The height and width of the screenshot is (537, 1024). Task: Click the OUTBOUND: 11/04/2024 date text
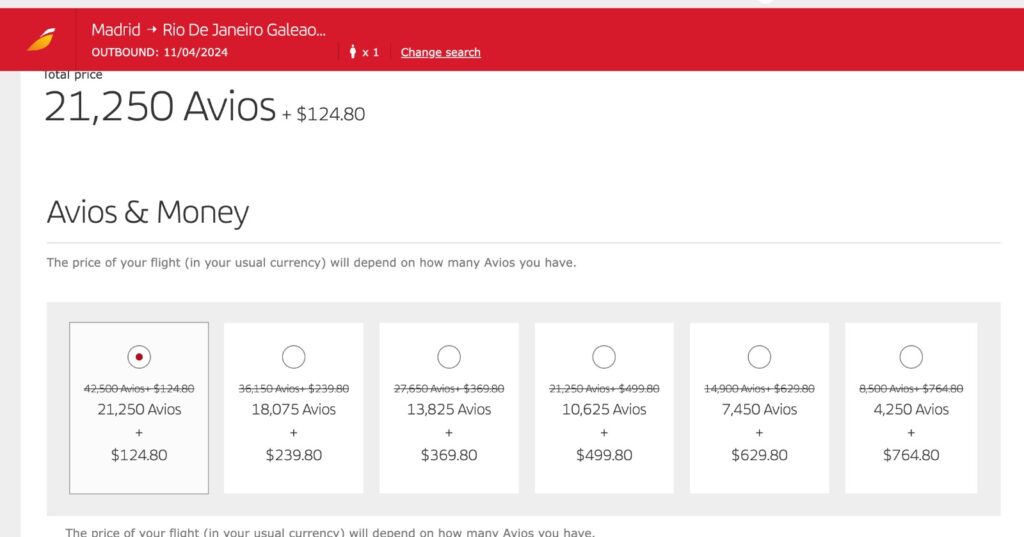[x=160, y=52]
